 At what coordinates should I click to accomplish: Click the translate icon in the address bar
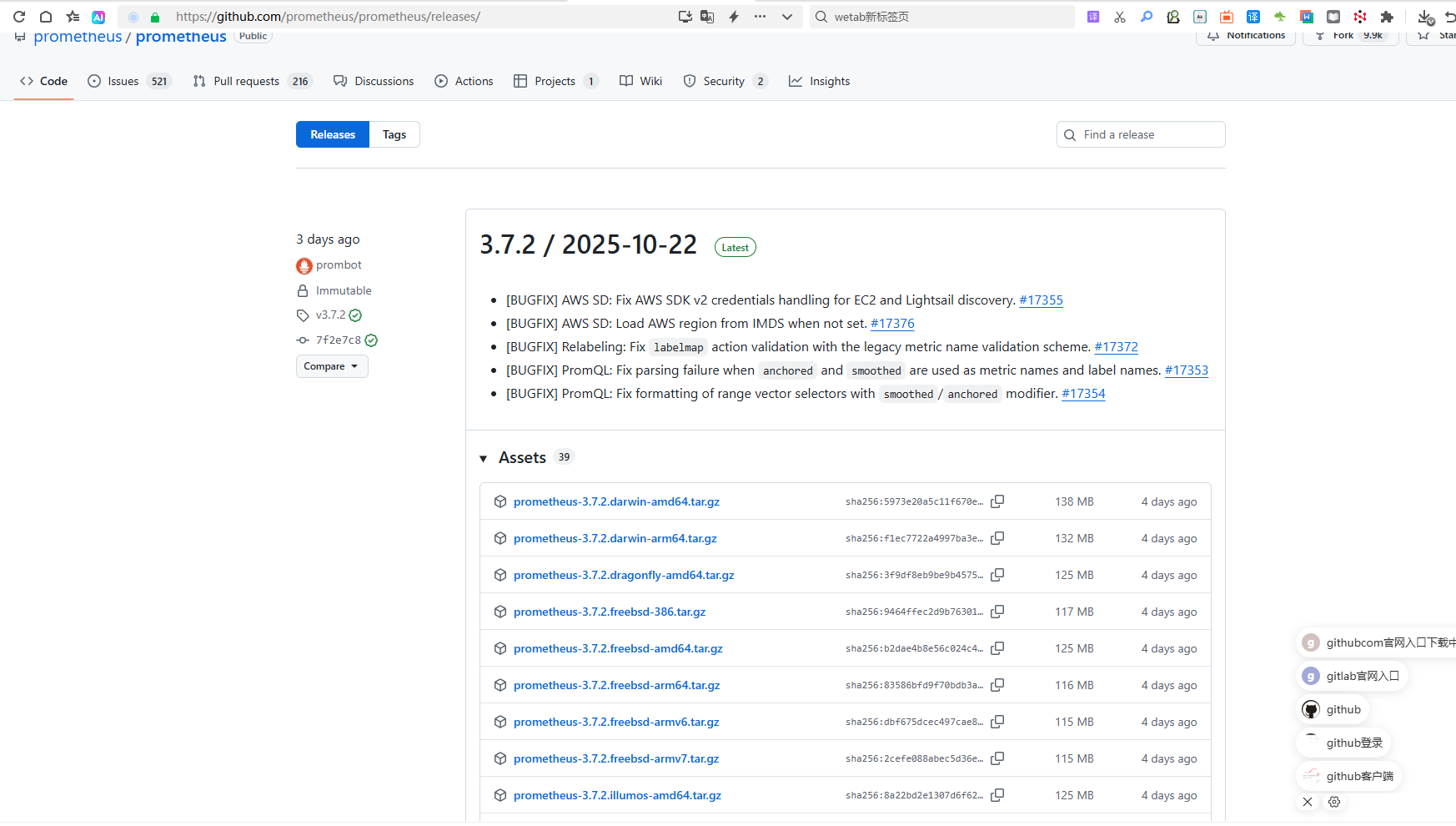[707, 17]
